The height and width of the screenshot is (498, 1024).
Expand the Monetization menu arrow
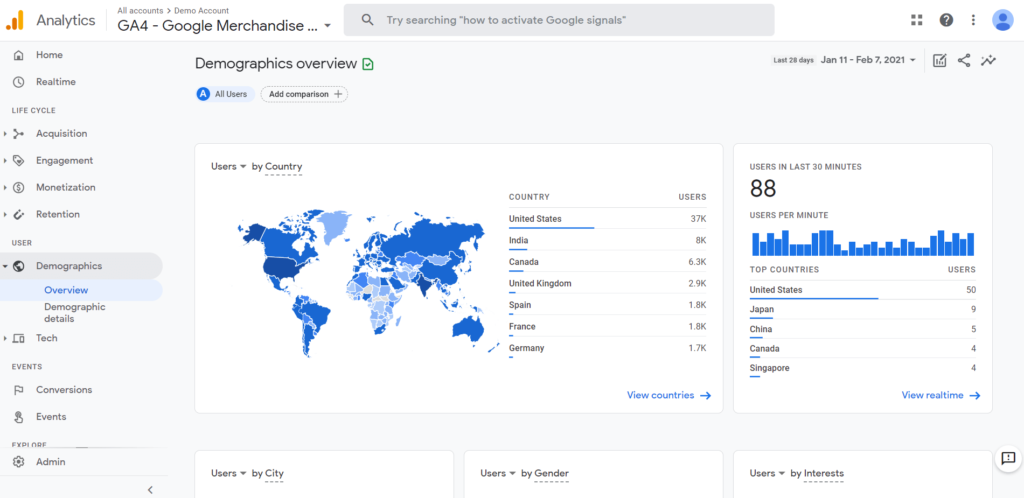point(5,187)
